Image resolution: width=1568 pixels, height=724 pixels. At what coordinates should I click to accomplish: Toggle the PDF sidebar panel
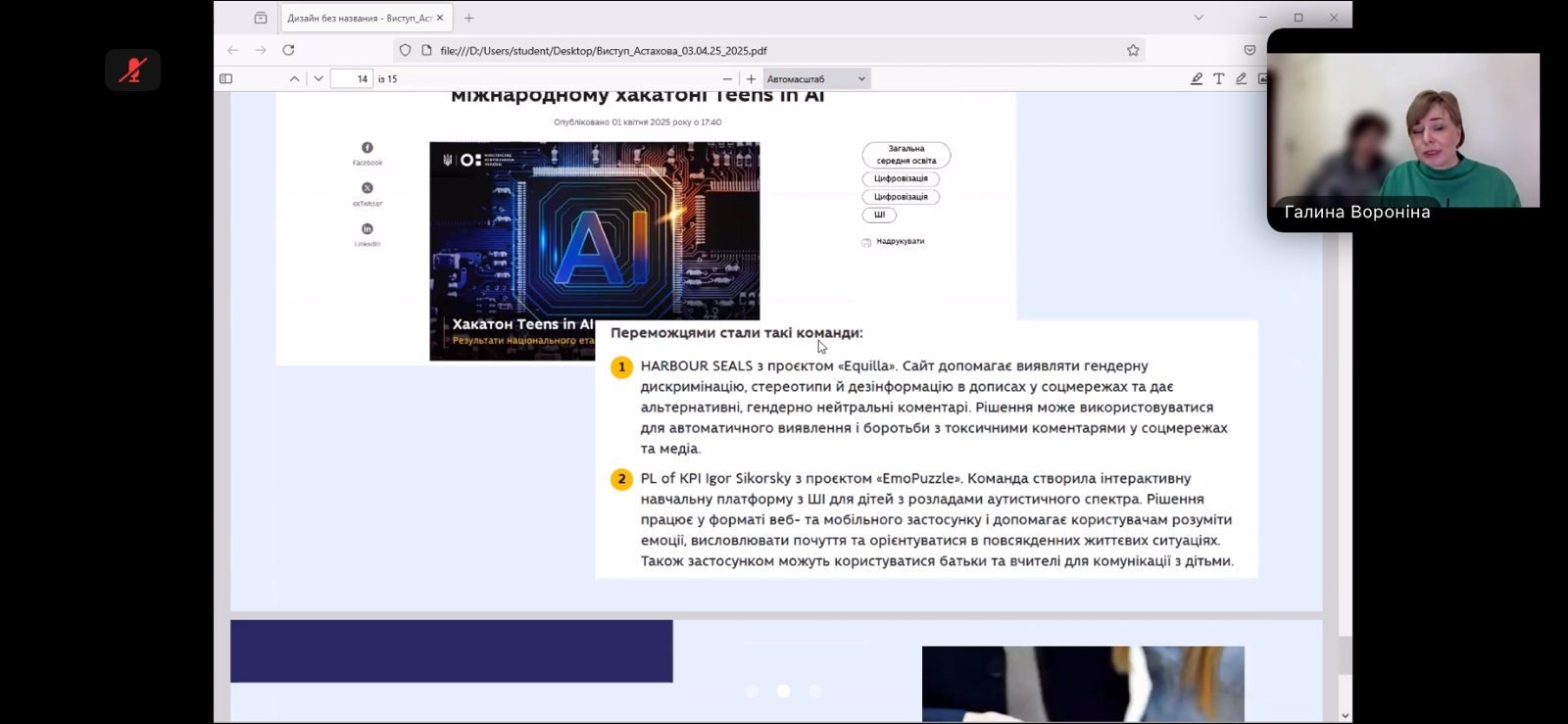226,79
